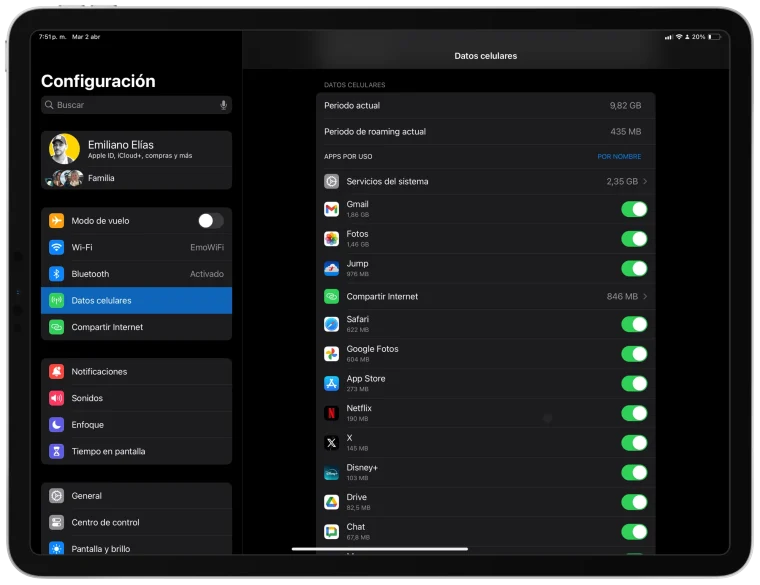Tap the Compartir Internet 846 MB row label
Image resolution: width=760 pixels, height=585 pixels.
[382, 296]
